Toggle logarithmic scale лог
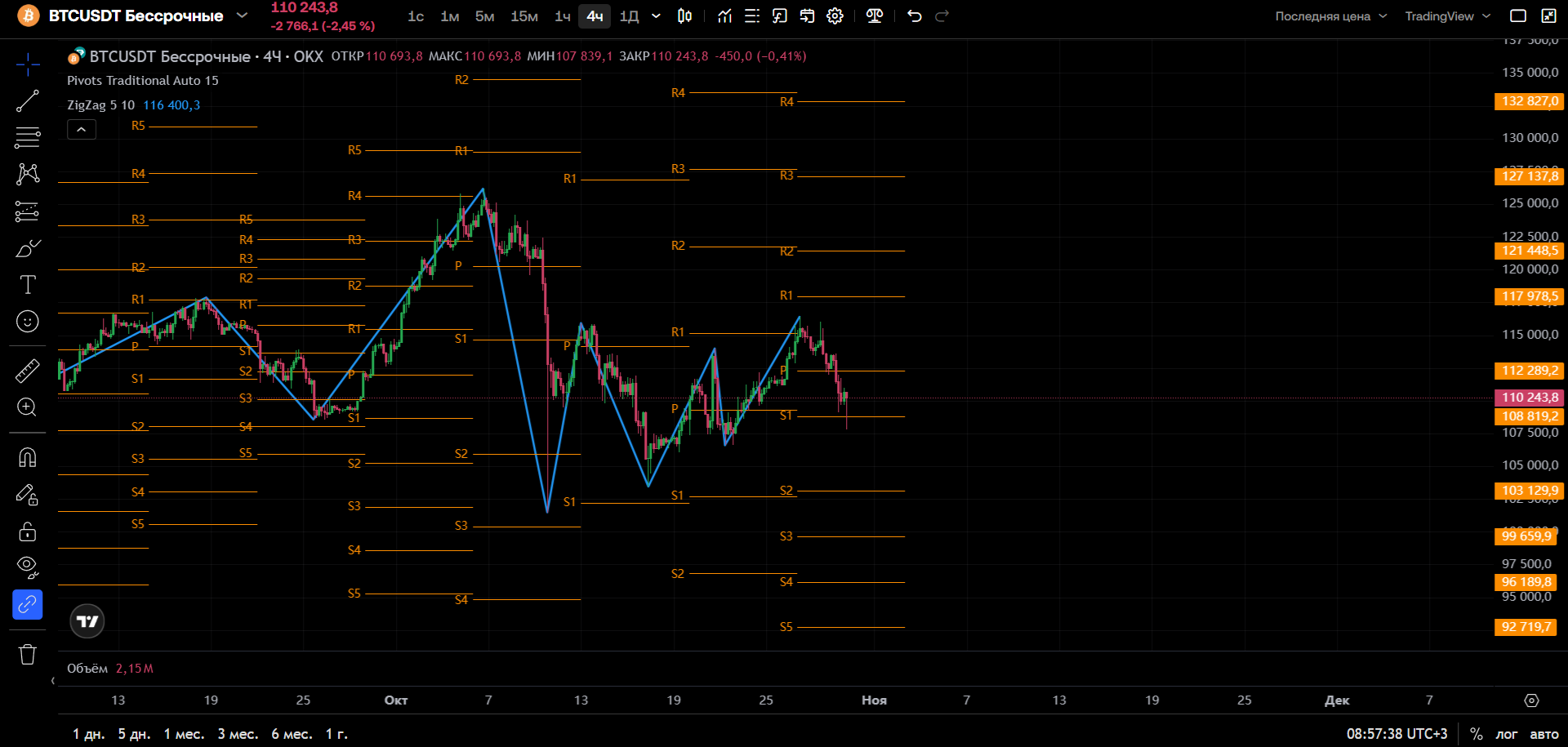 coord(1507,734)
